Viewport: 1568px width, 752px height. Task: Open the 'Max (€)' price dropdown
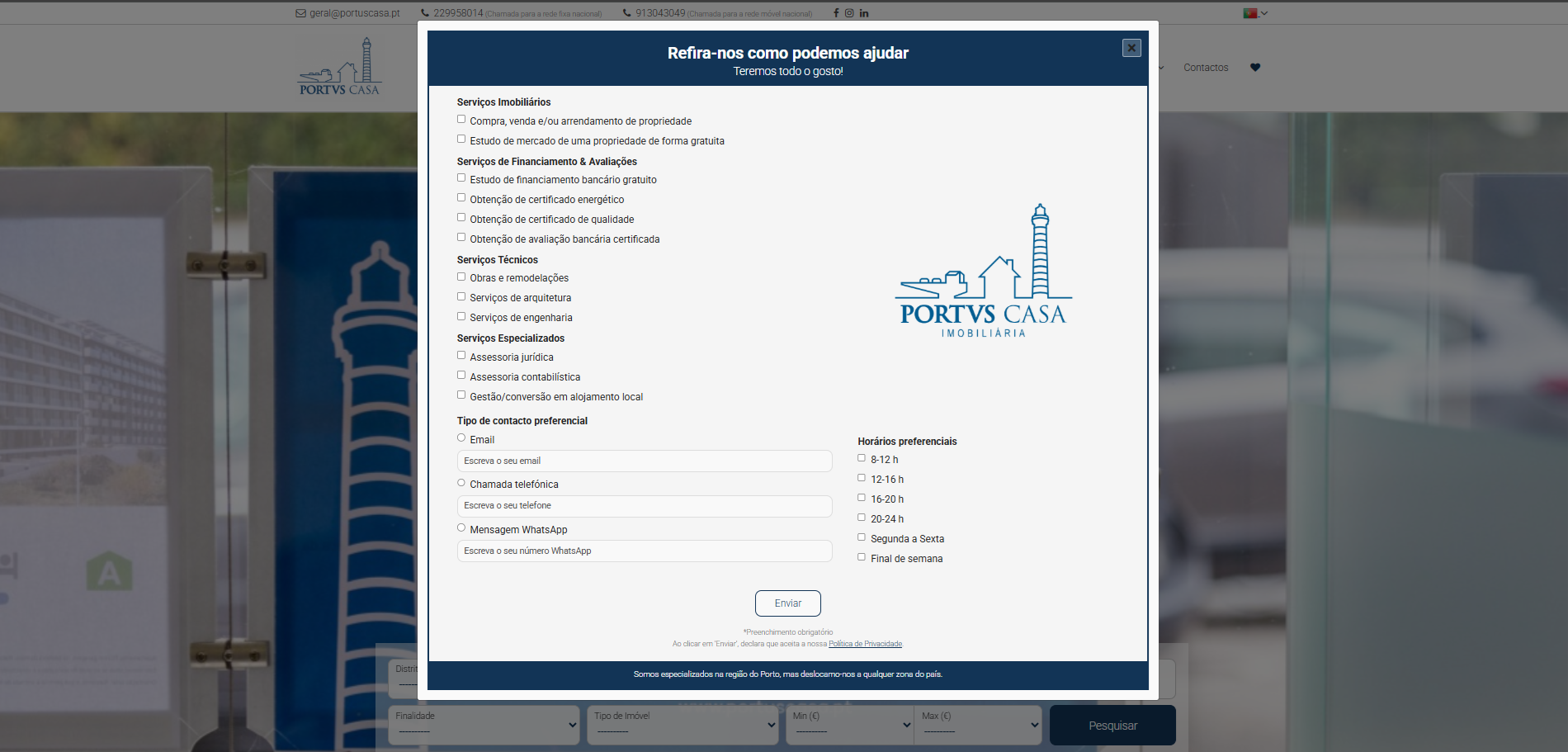(977, 725)
